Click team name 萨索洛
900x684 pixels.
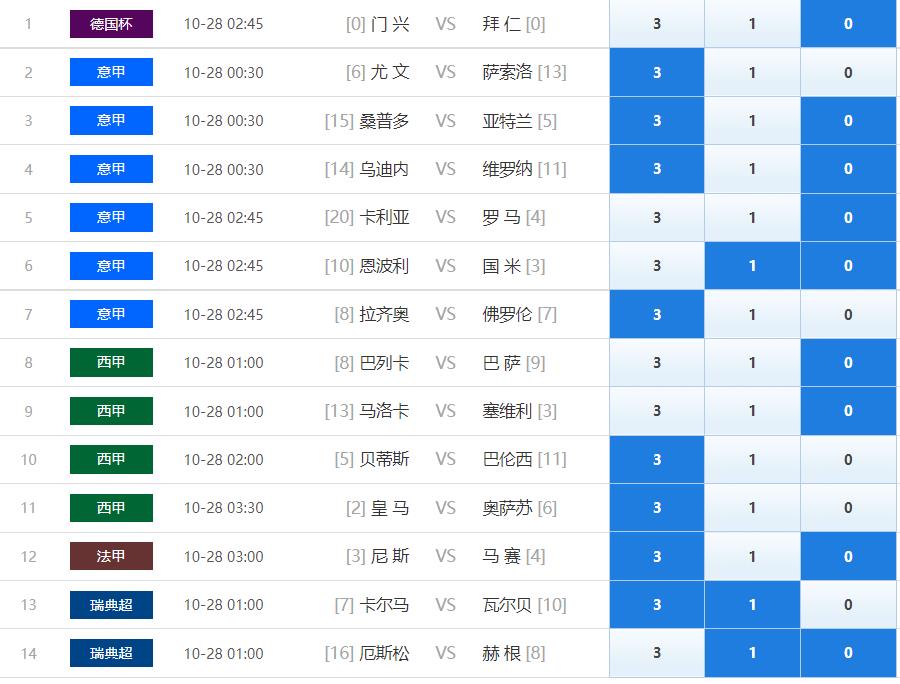coord(507,72)
